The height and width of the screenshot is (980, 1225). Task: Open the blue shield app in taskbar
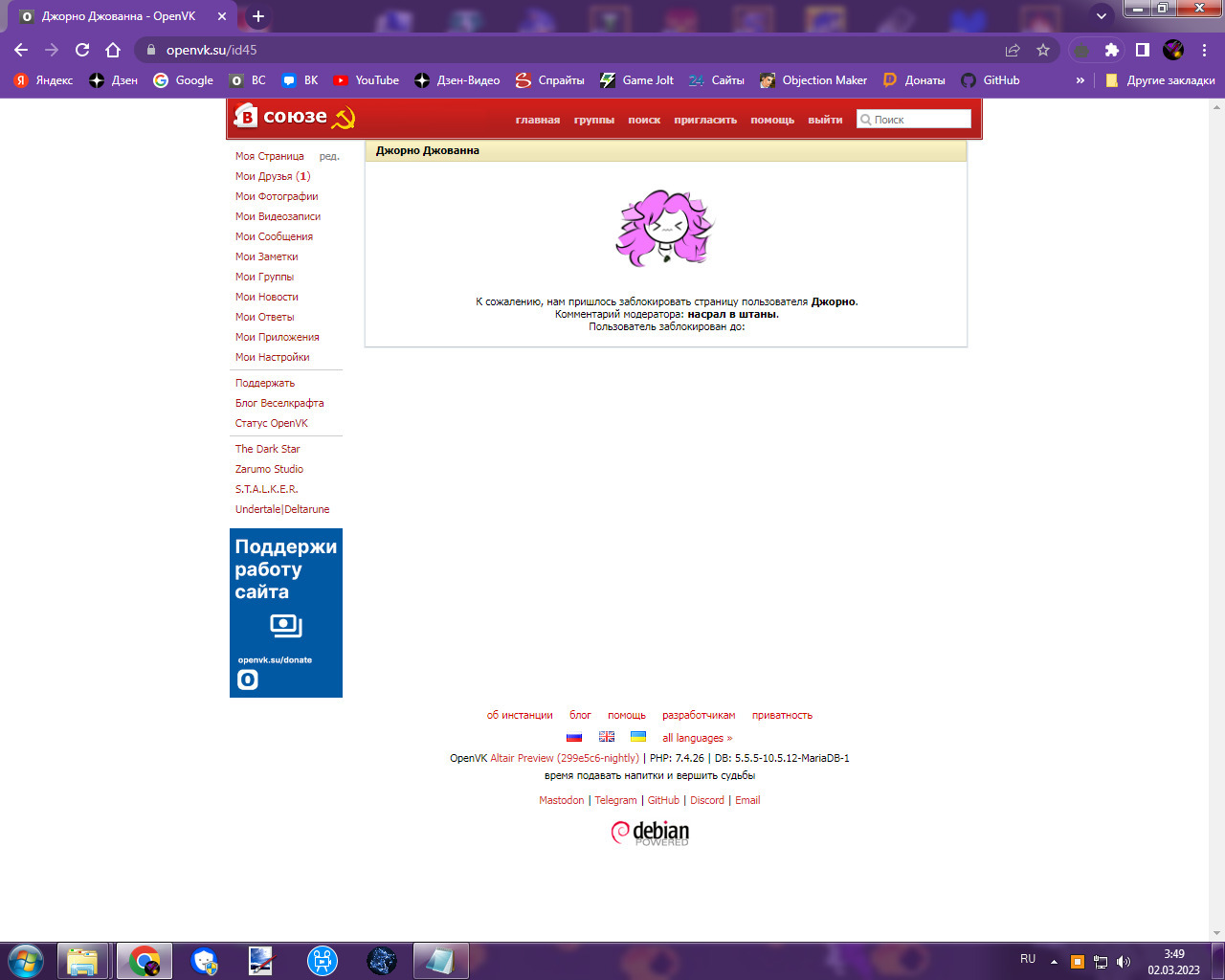(204, 961)
